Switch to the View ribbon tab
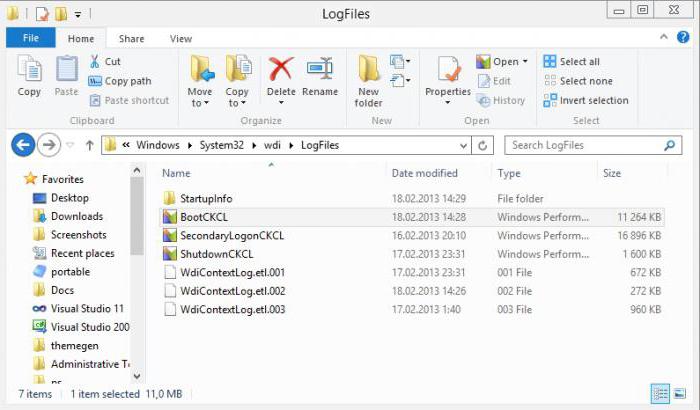Screen dimensions: 700x410 pos(181,39)
